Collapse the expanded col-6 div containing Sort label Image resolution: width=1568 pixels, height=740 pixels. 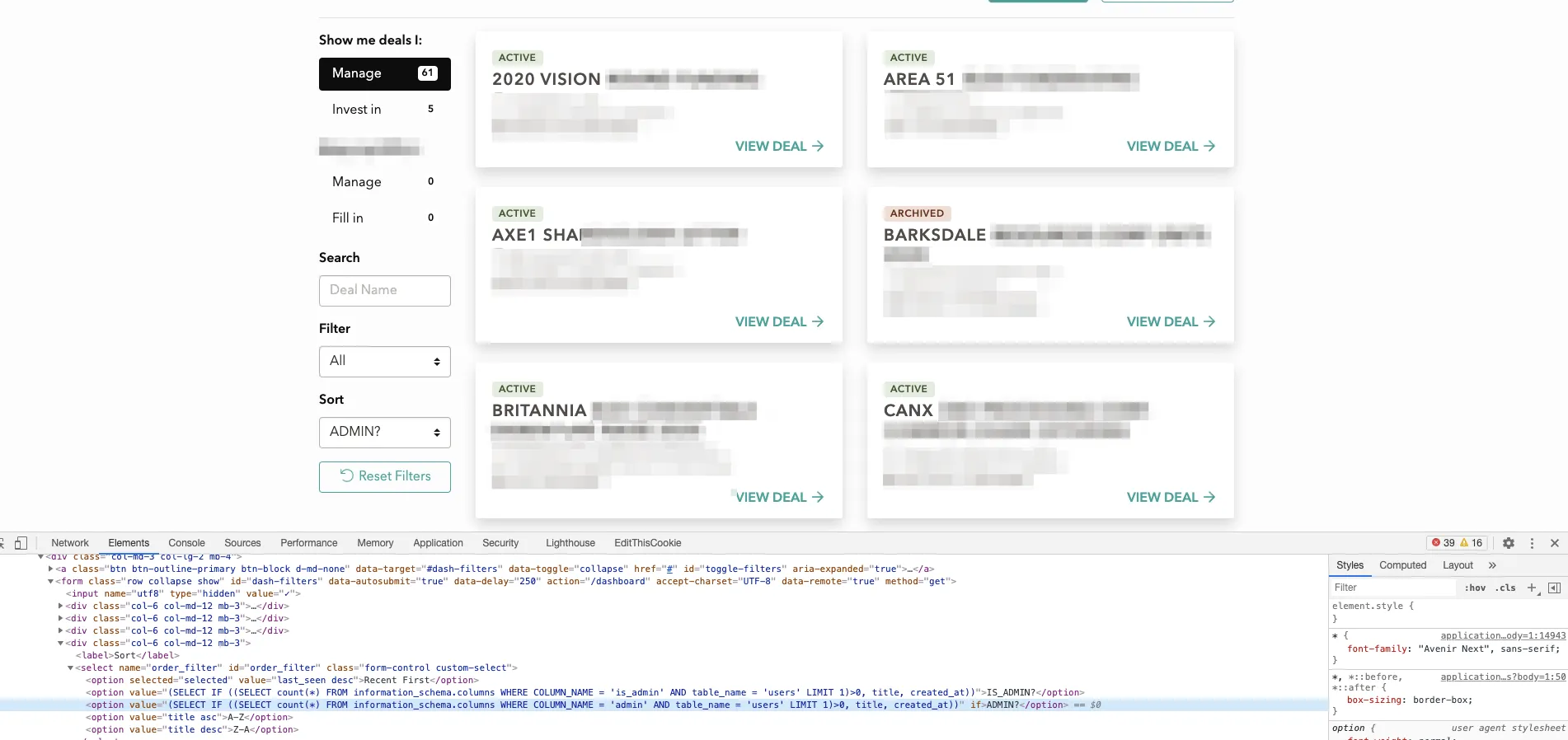click(x=61, y=643)
